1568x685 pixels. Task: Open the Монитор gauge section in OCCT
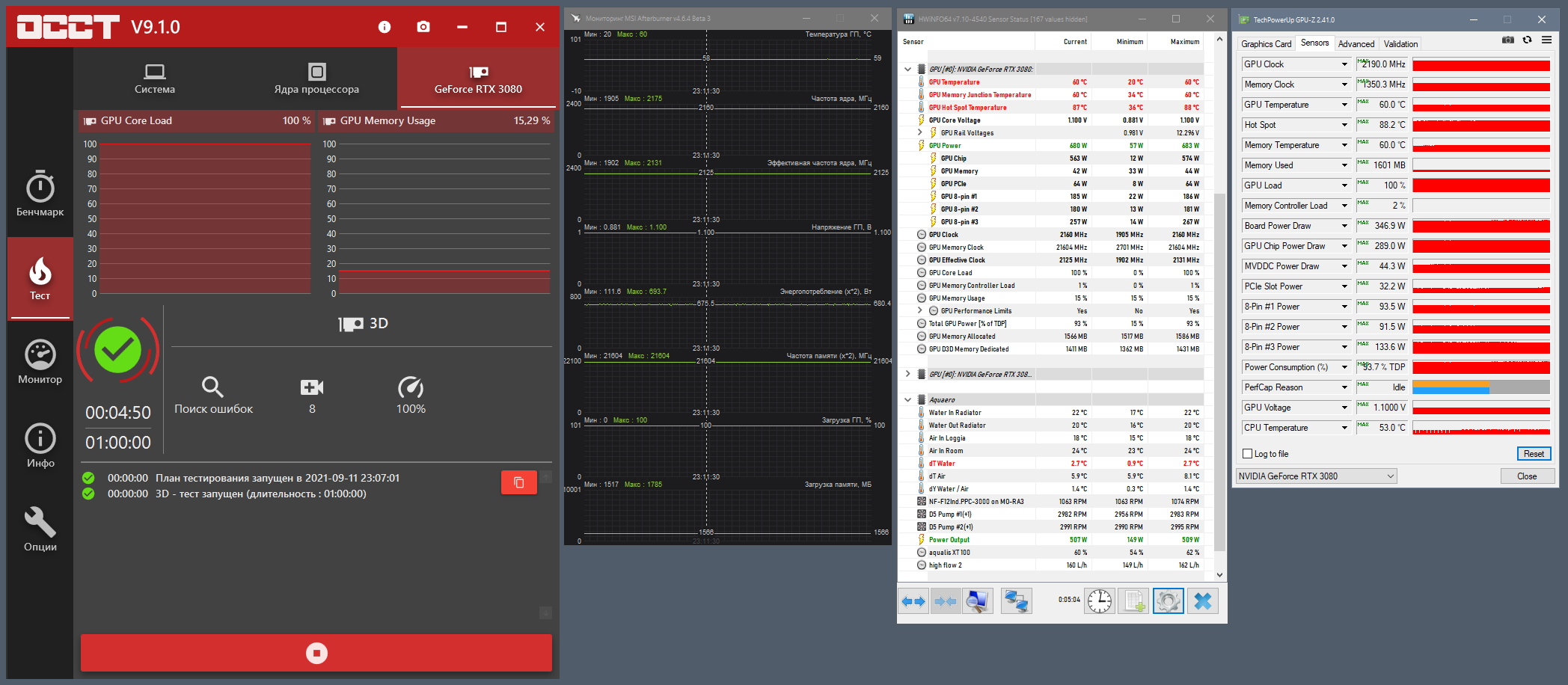[x=40, y=362]
